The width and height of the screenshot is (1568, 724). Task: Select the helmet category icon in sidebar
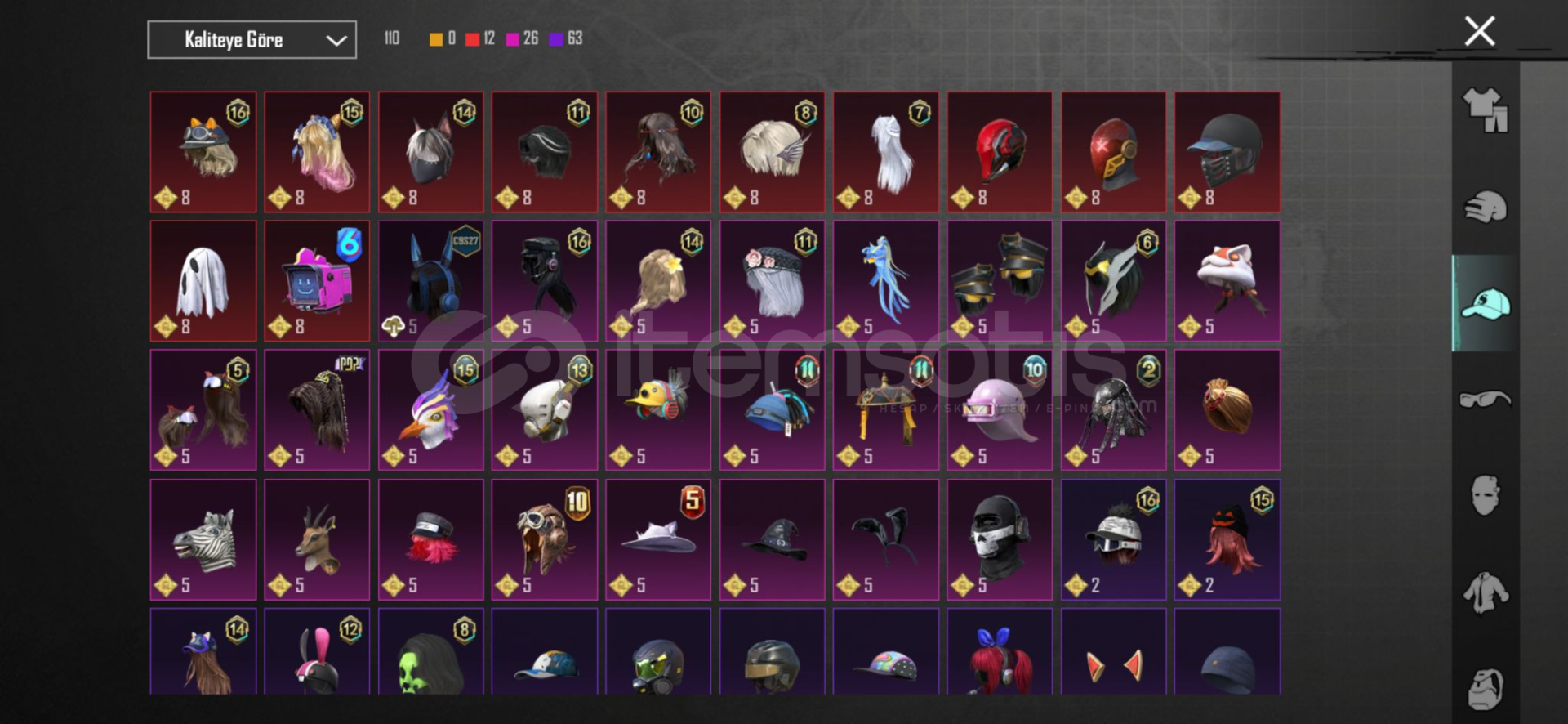tap(1486, 207)
